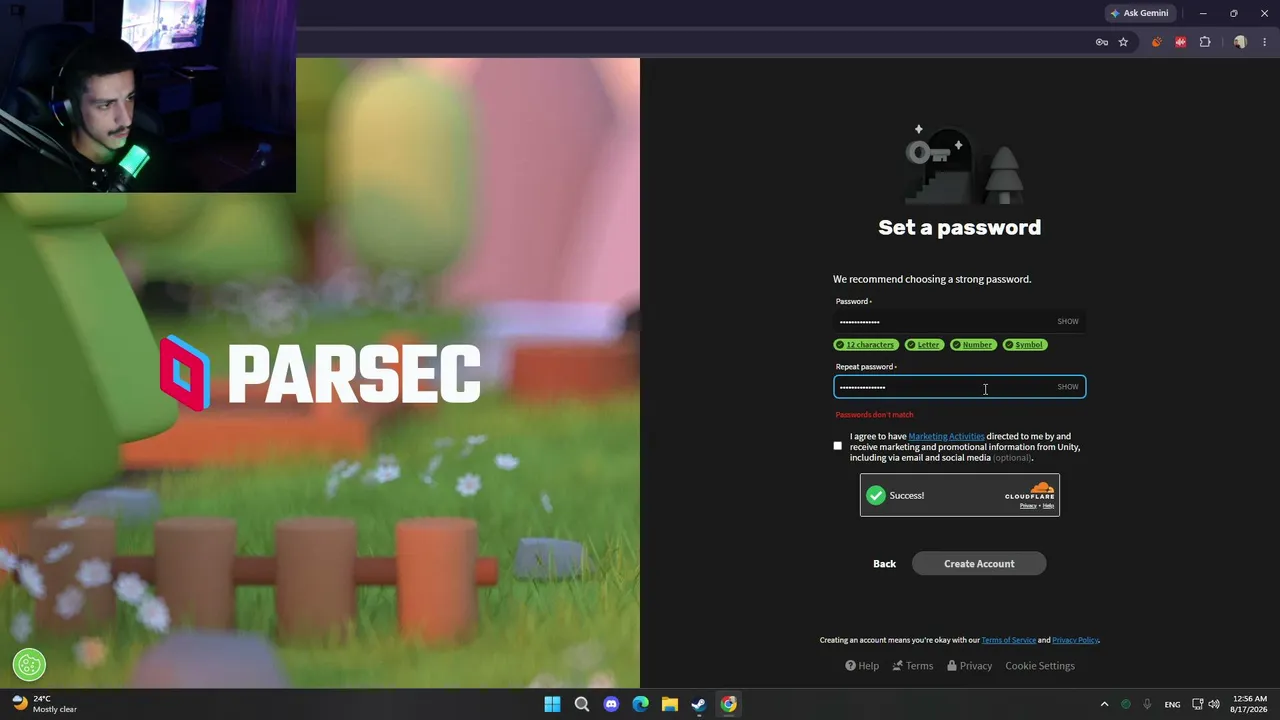The width and height of the screenshot is (1280, 720).
Task: Go Back to the previous step
Action: tap(884, 564)
